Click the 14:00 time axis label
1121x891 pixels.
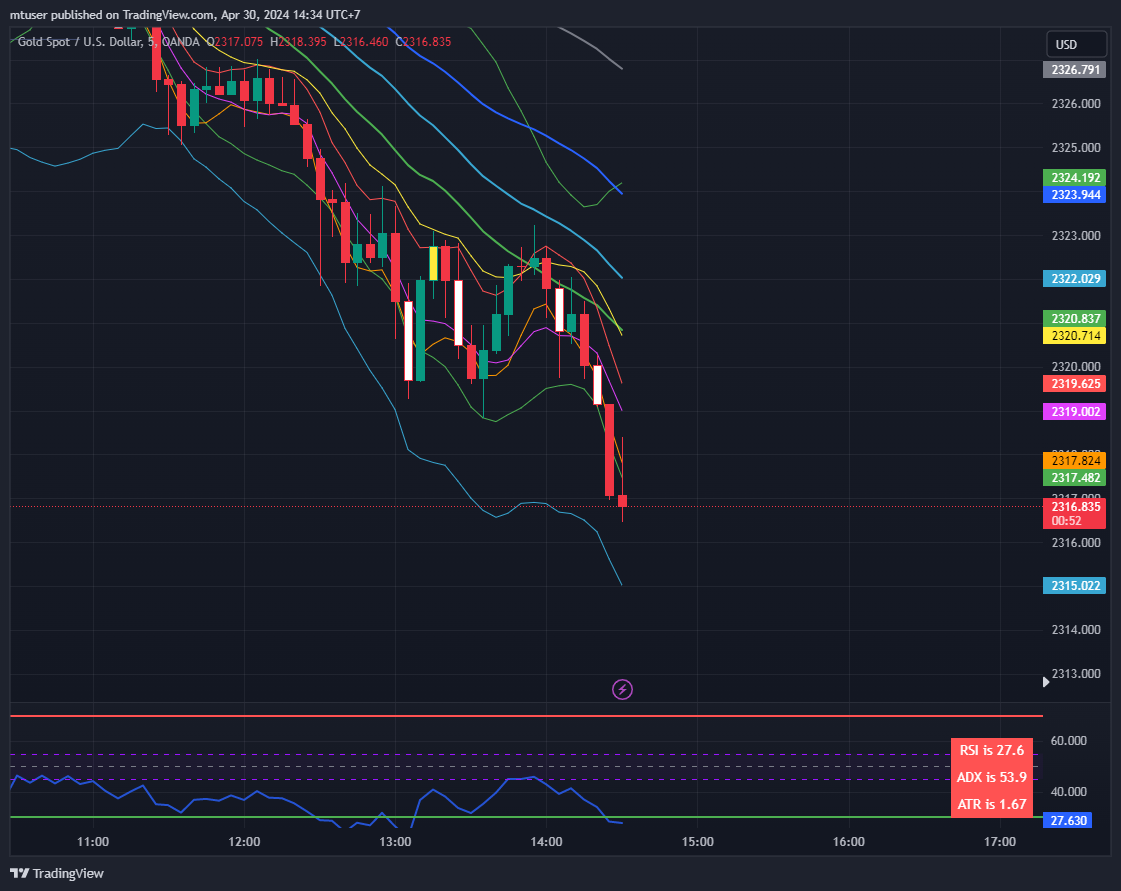click(x=546, y=842)
